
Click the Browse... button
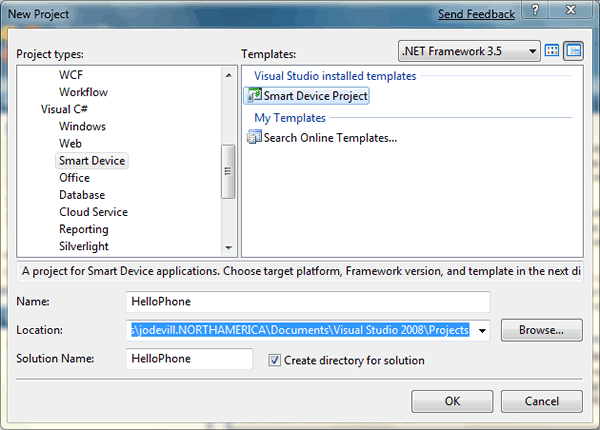[541, 330]
